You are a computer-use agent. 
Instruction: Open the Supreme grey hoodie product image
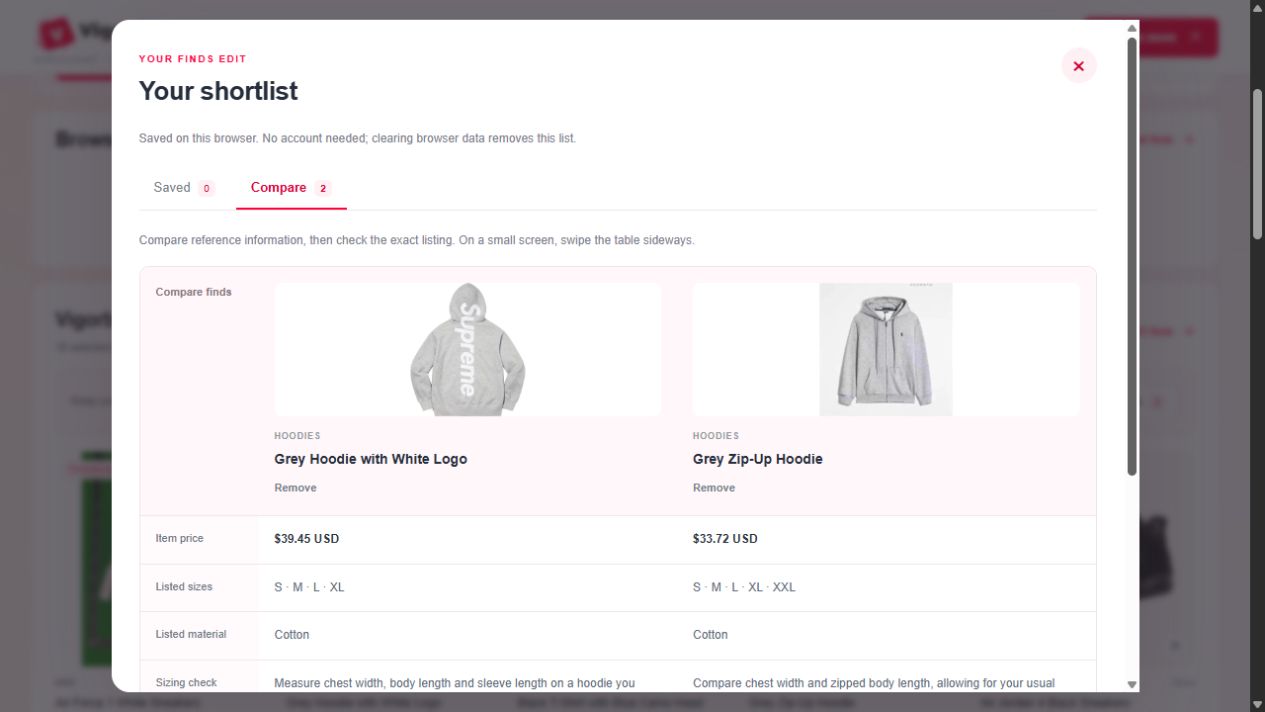point(467,349)
